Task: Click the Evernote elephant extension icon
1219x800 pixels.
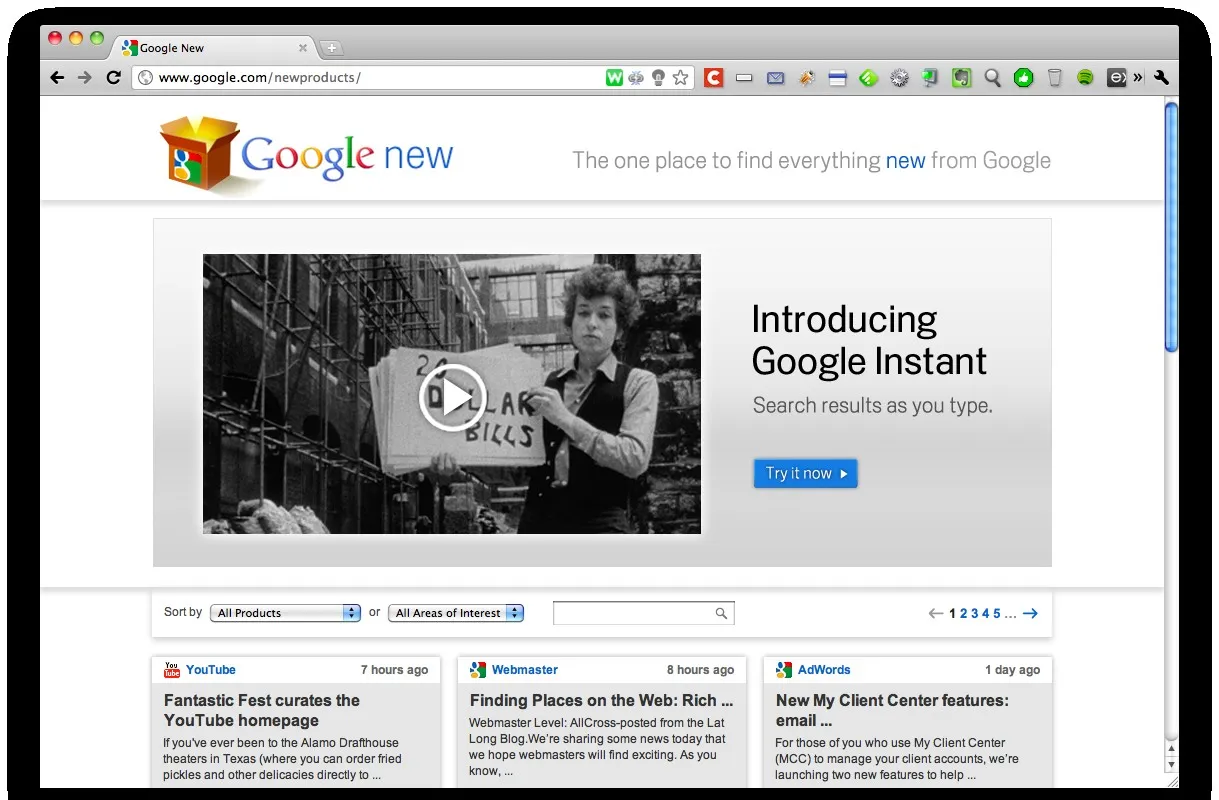Action: click(x=962, y=78)
